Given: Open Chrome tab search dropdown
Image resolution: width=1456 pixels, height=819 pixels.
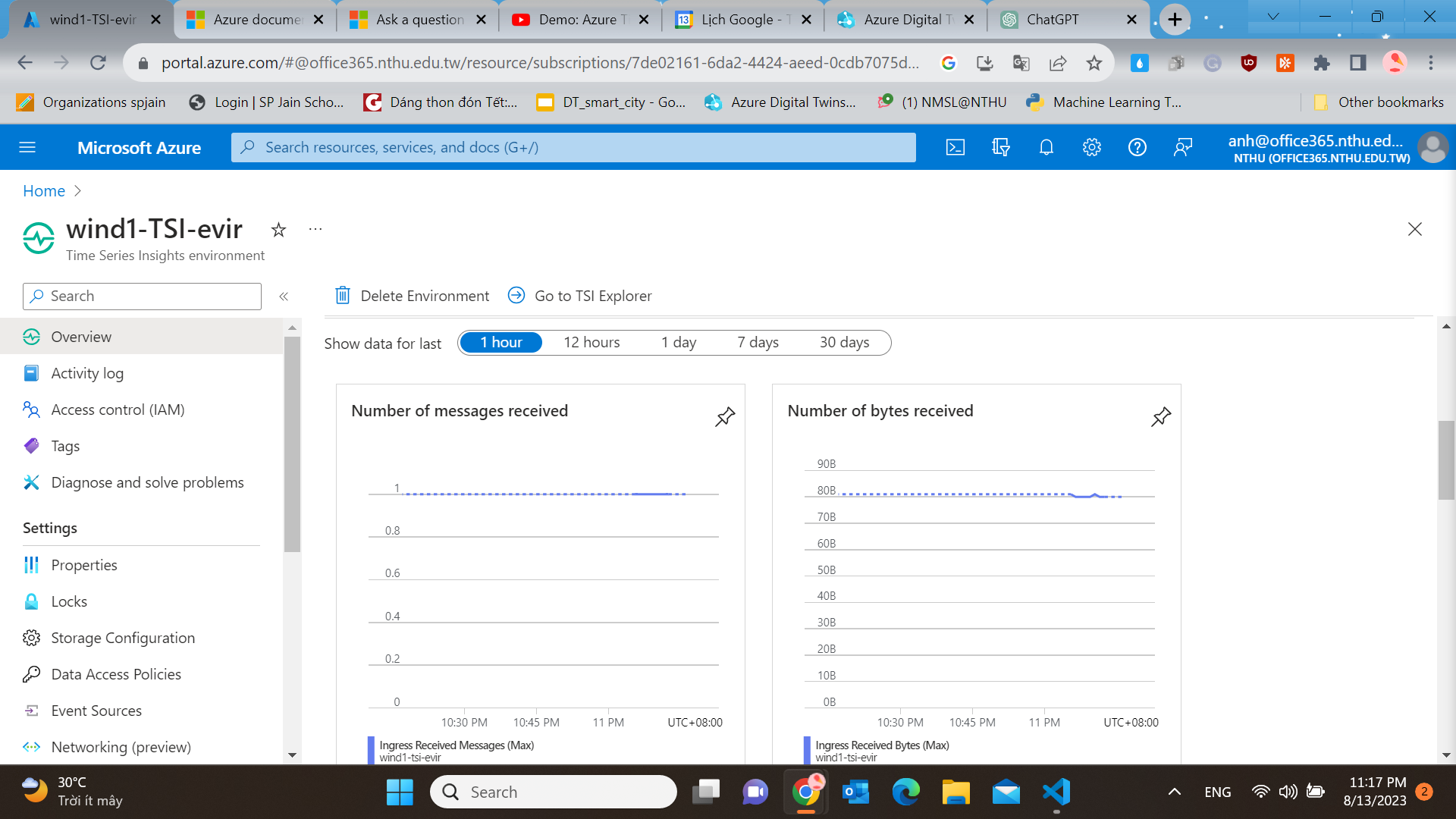Looking at the screenshot, I should point(1273,17).
